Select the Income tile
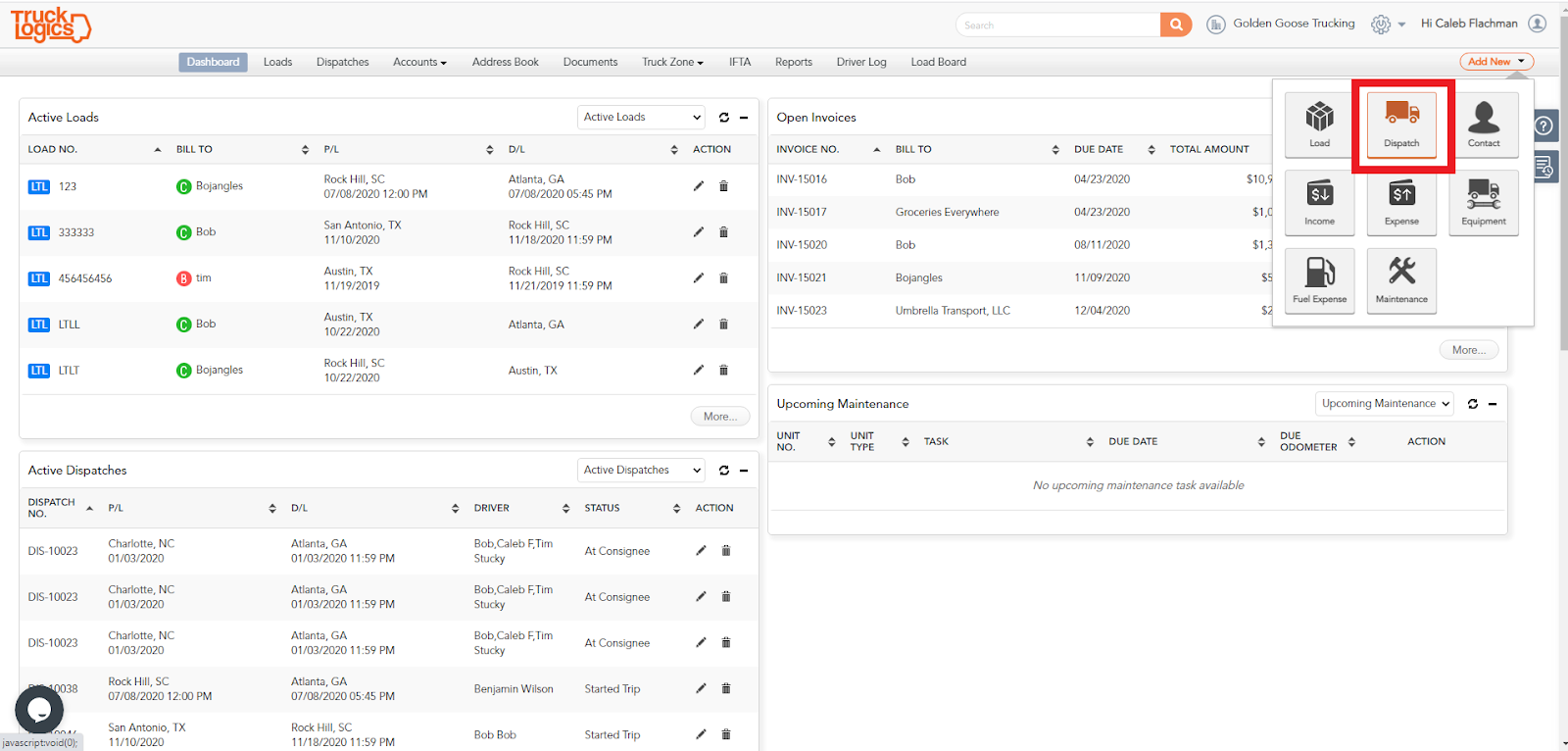This screenshot has width=1568, height=751. [1319, 203]
